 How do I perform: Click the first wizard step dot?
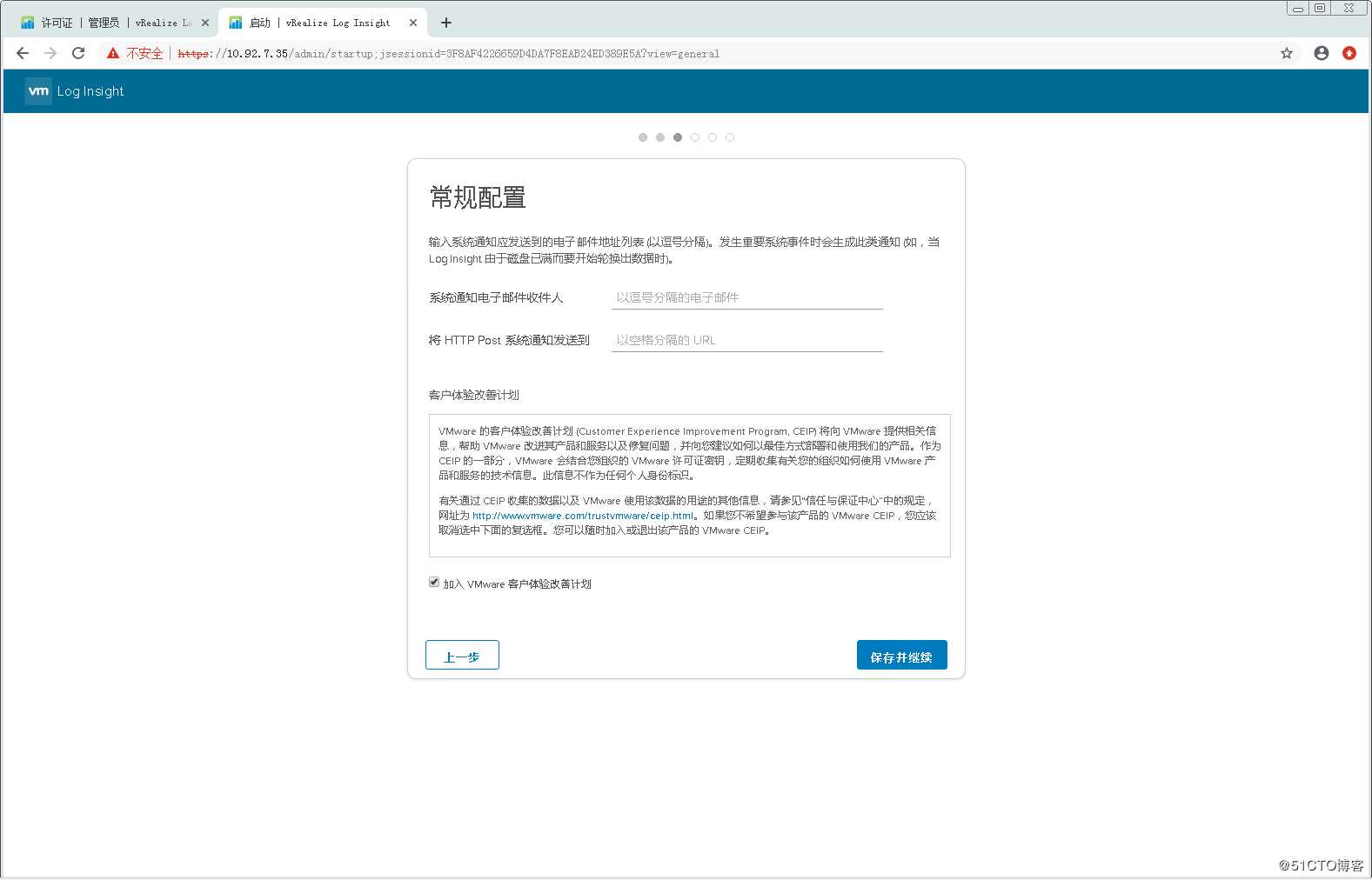tap(643, 137)
